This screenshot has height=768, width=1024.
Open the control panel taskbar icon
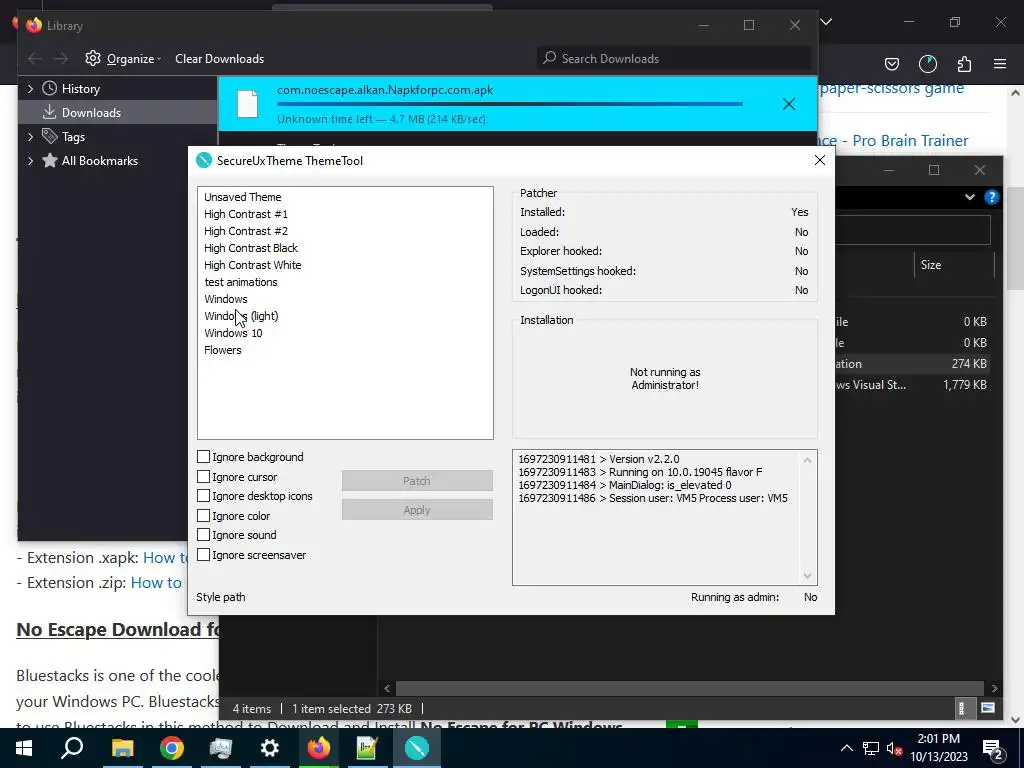(x=221, y=748)
